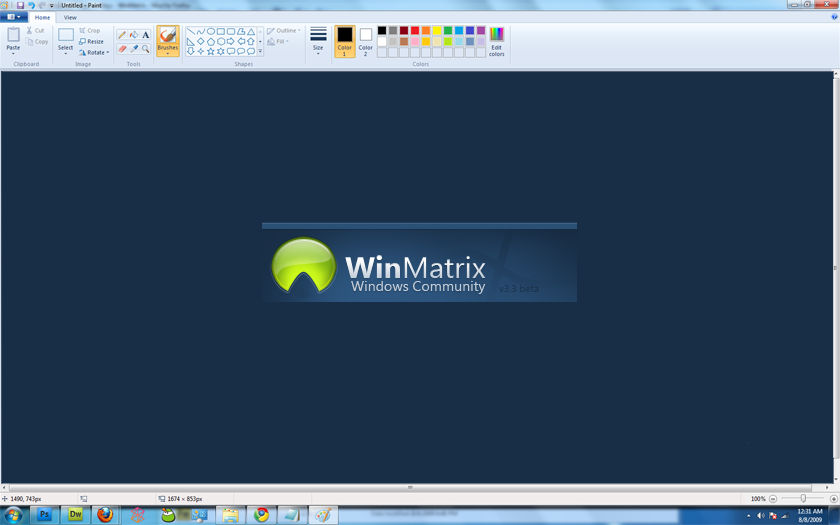840x525 pixels.
Task: Click the horizontal scrollbar thumb
Action: 410,488
